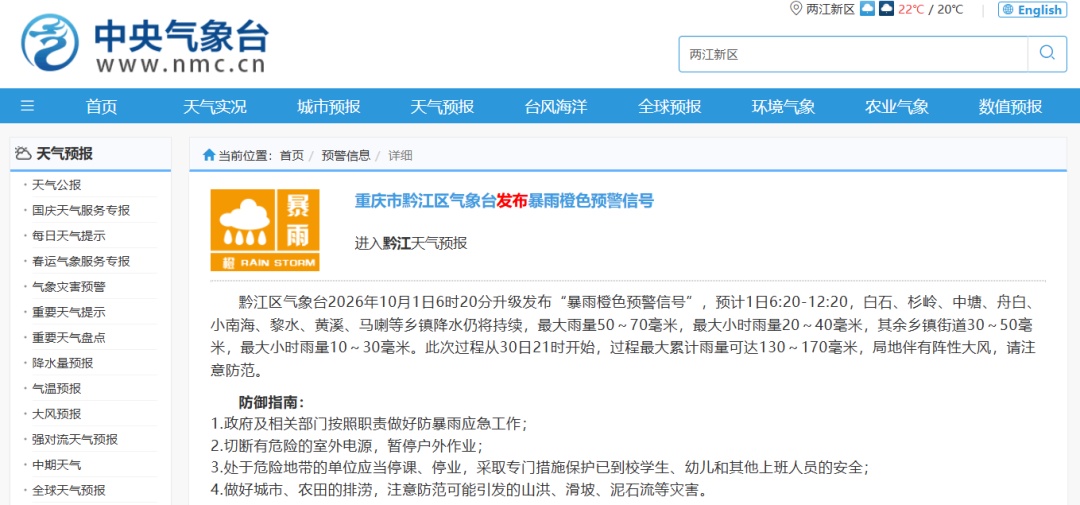Click the cloud icon beside the sidebar 天气预报 heading
This screenshot has width=1080, height=505.
click(23, 154)
